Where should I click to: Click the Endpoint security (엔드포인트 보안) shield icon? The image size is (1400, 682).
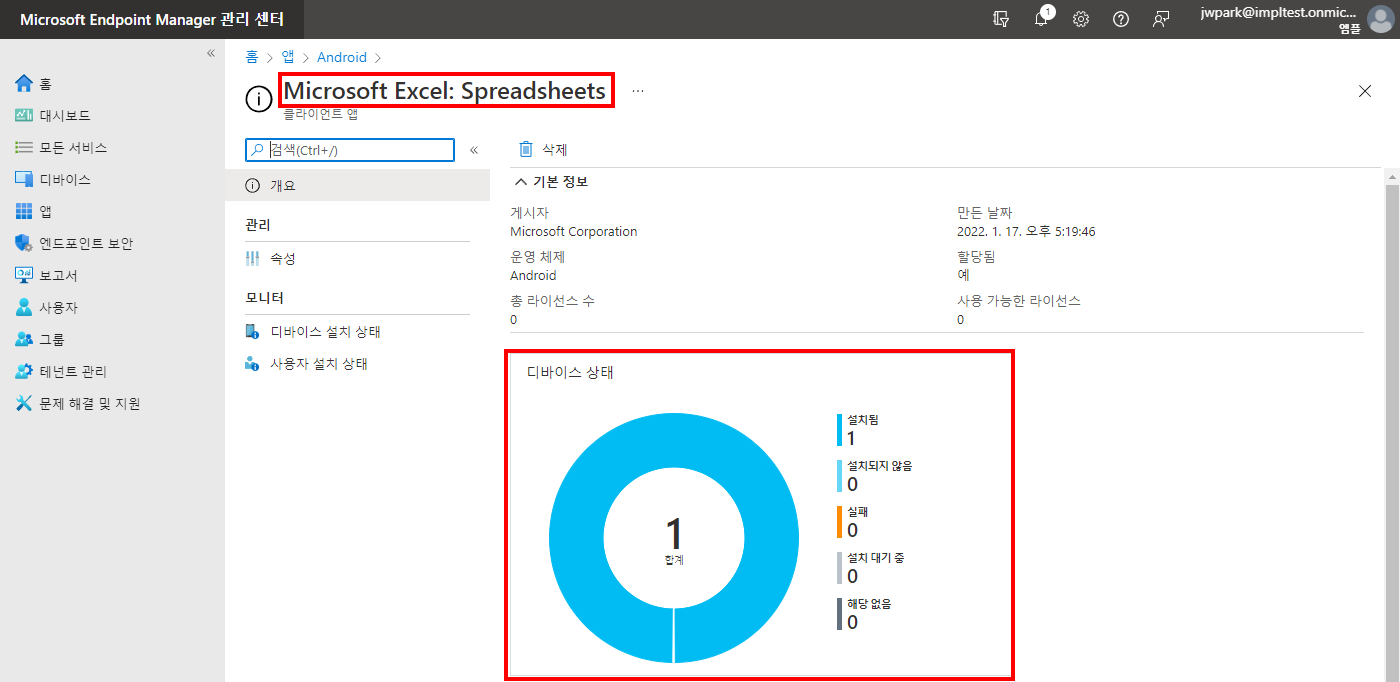coord(24,243)
